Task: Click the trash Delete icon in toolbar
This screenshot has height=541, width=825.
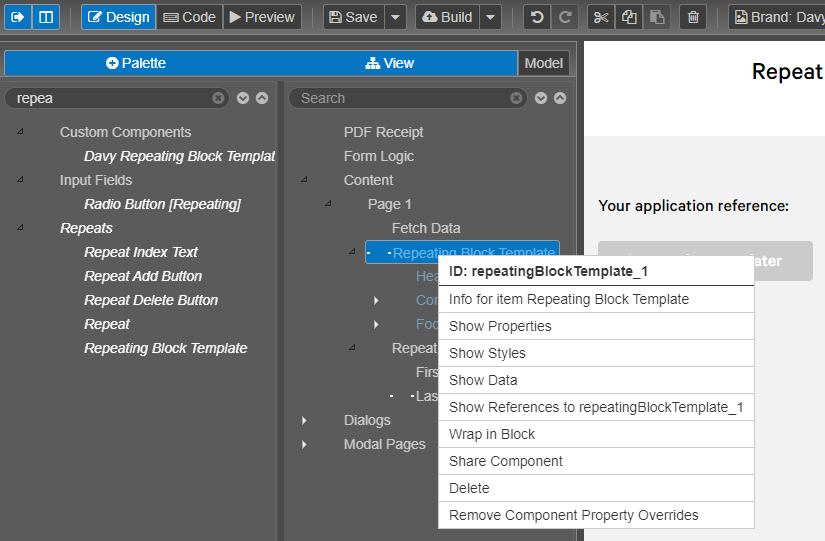Action: coord(693,17)
